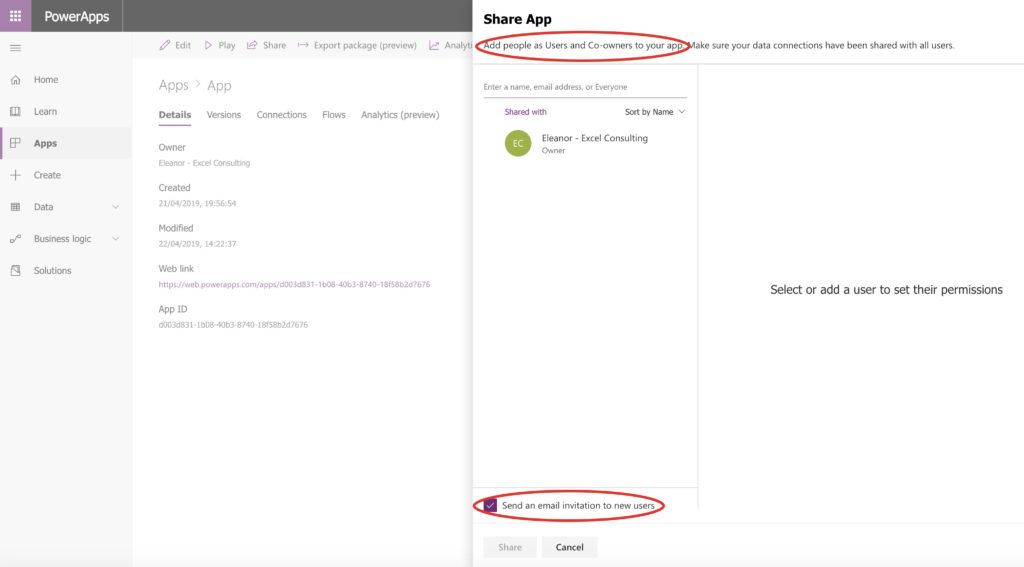Click the Shared with heading

526,112
